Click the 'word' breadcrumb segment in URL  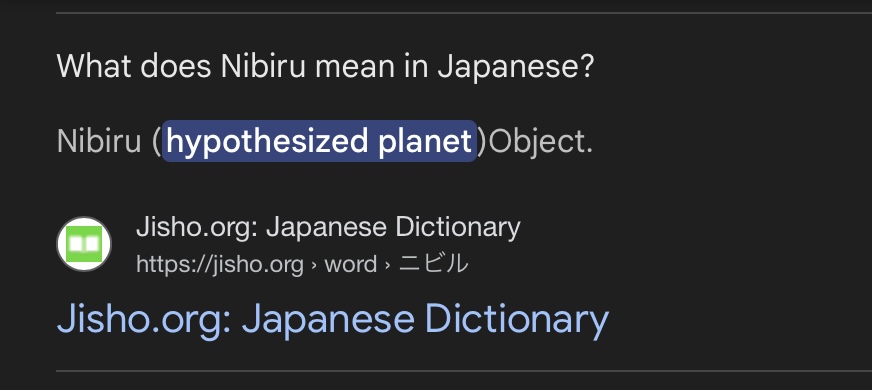click(350, 264)
